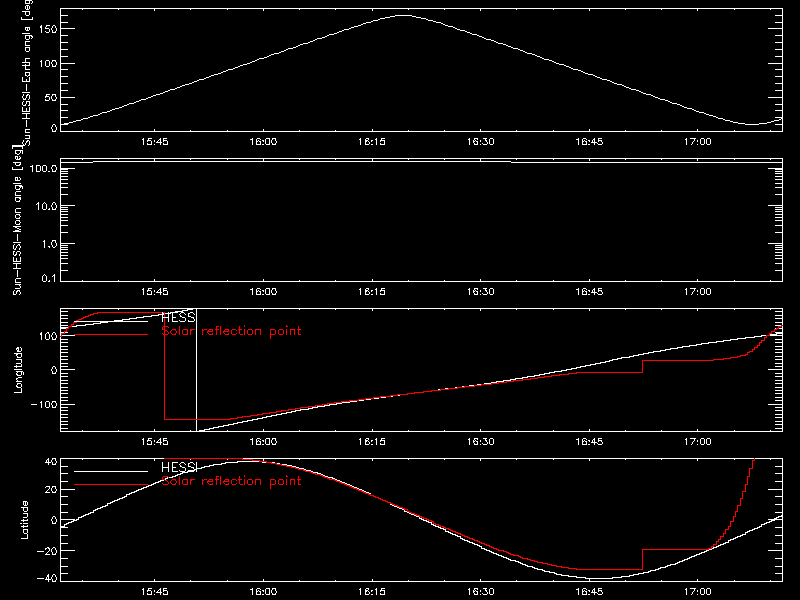This screenshot has height=600, width=800.
Task: Select the Longitude axis title
Action: click(x=18, y=370)
